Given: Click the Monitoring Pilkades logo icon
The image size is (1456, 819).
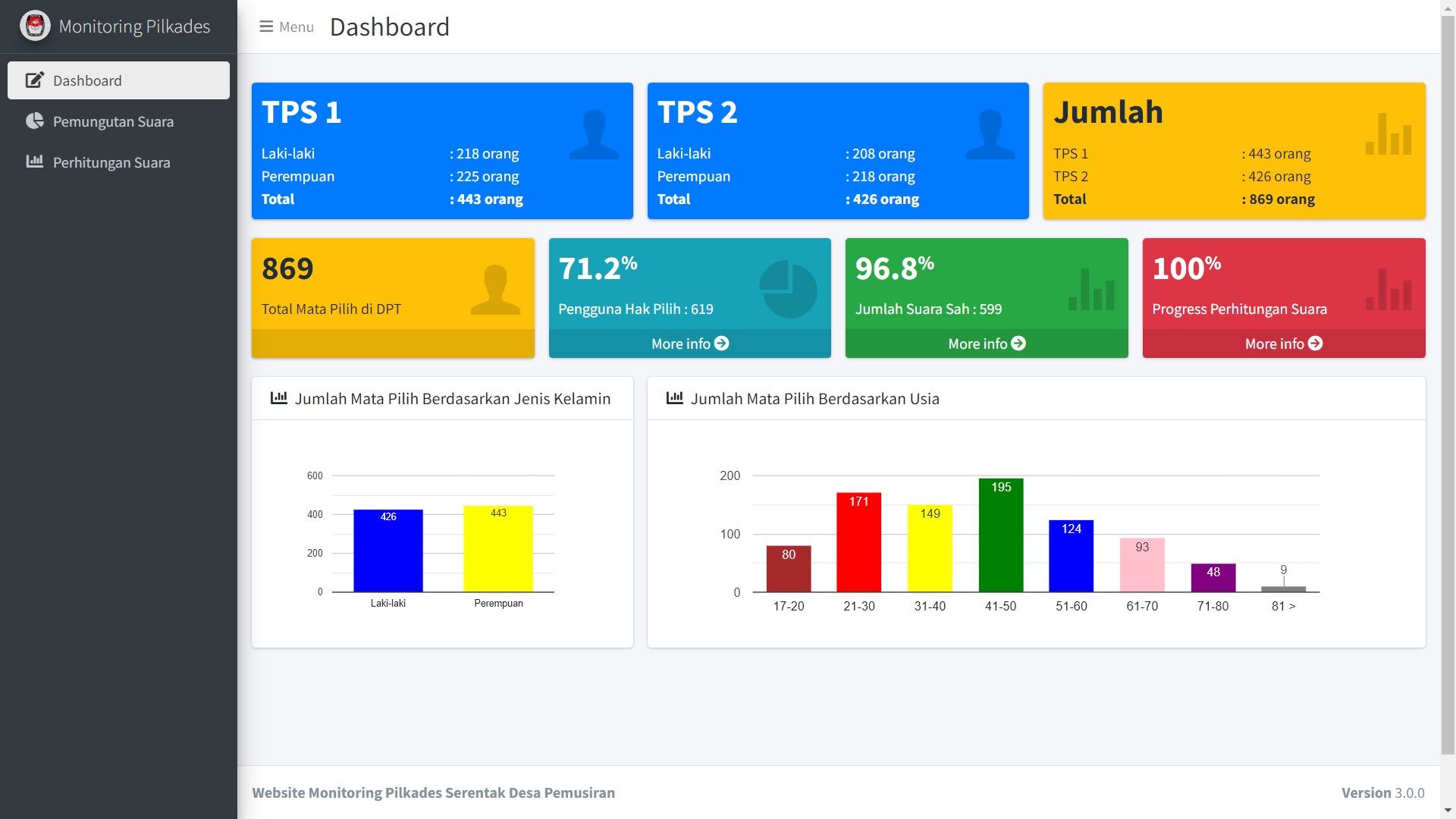Looking at the screenshot, I should pos(35,27).
